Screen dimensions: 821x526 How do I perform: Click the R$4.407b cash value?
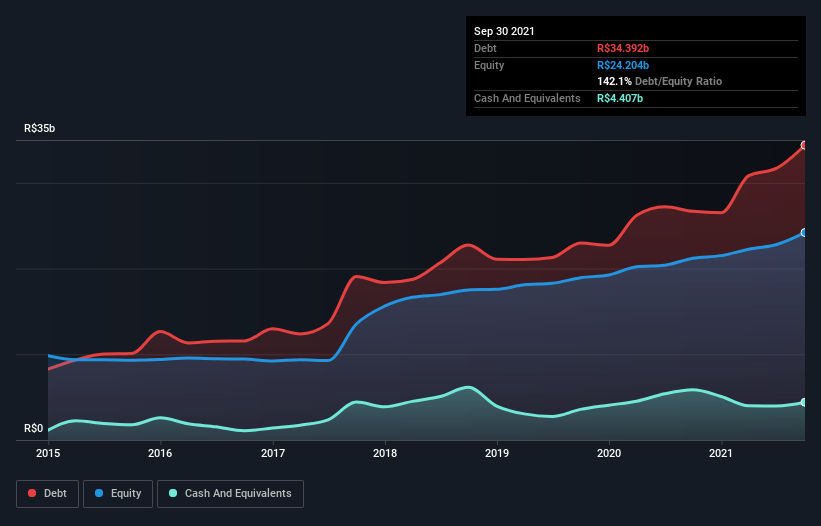tap(620, 98)
